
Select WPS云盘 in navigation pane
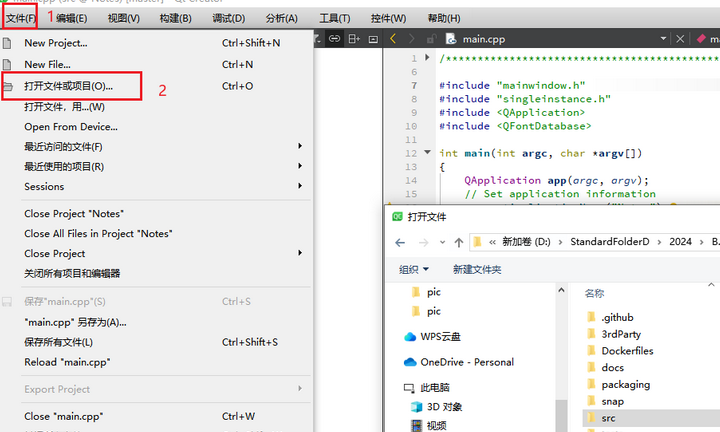[432, 337]
